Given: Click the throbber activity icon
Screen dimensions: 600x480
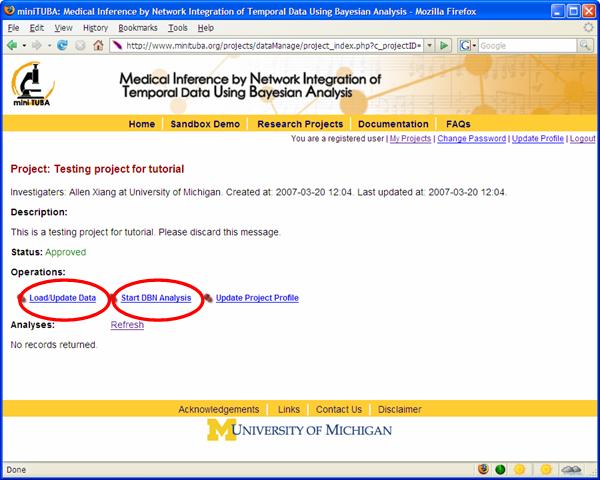Looking at the screenshot, I should pyautogui.click(x=588, y=28).
